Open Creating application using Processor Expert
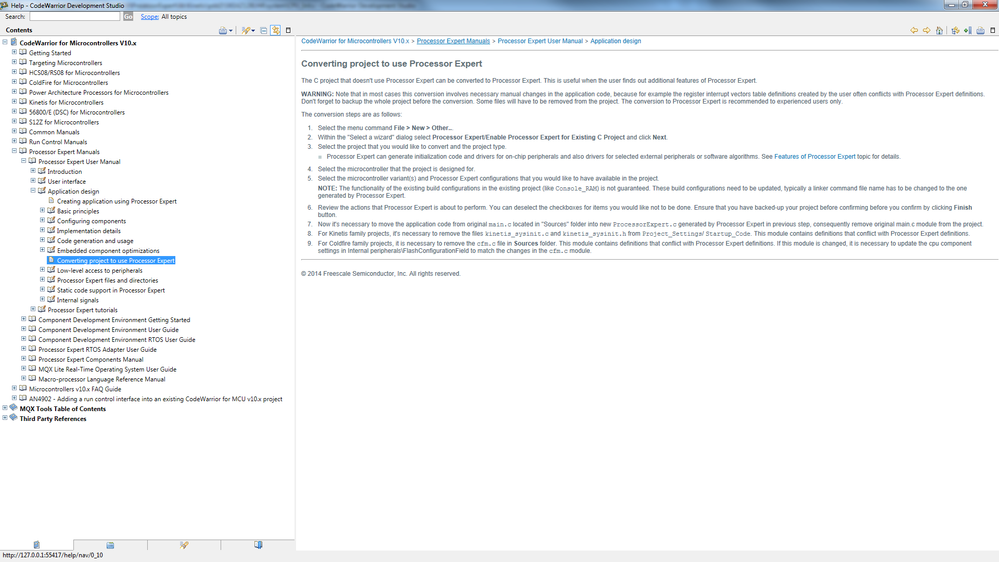This screenshot has width=999, height=562. 117,201
